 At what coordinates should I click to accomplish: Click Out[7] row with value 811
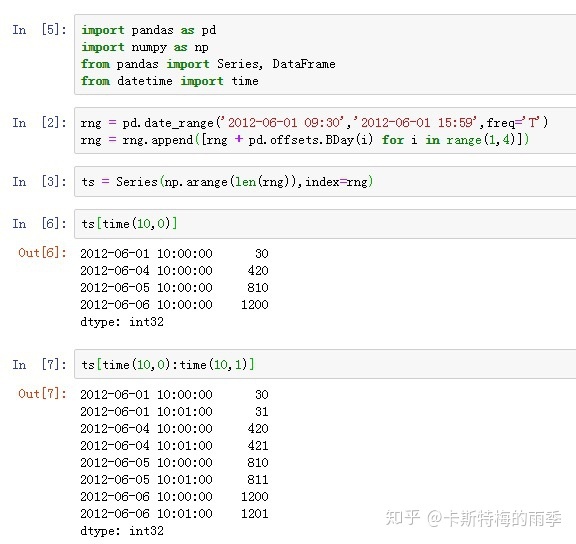coord(174,480)
